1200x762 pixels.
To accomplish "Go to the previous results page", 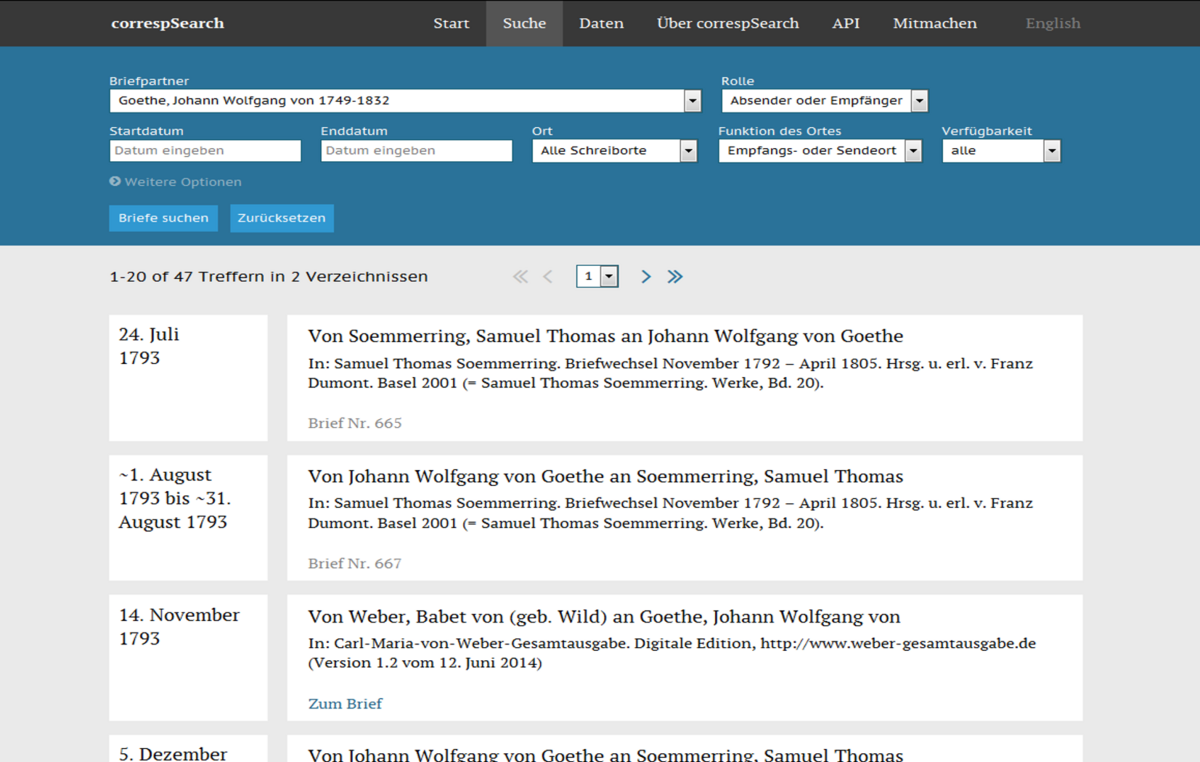I will tap(548, 277).
